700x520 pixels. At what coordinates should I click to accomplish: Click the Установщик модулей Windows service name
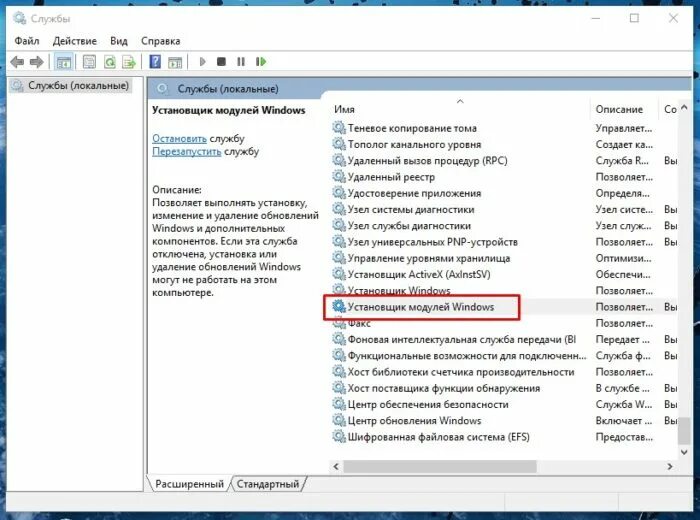coord(421,307)
